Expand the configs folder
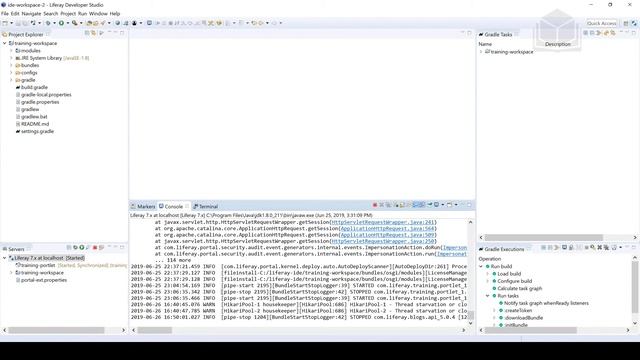 (x=11, y=73)
